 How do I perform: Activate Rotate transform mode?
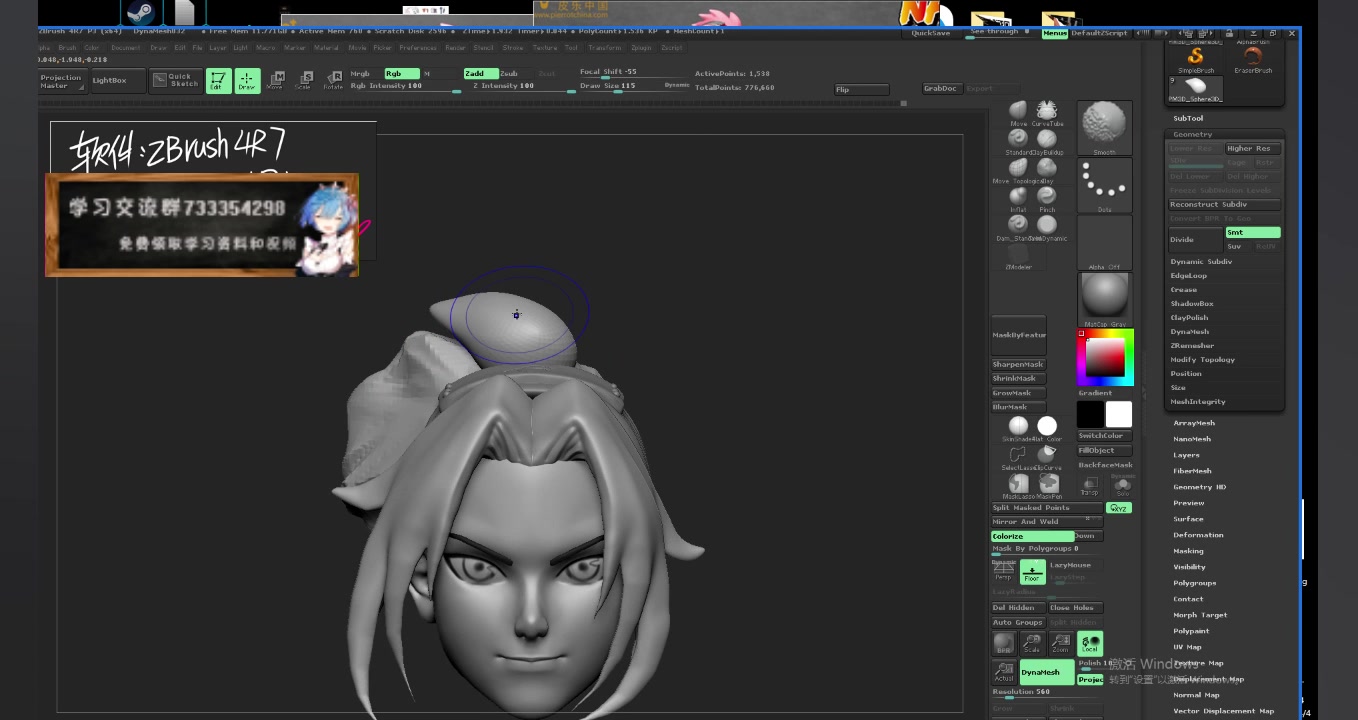[x=333, y=81]
